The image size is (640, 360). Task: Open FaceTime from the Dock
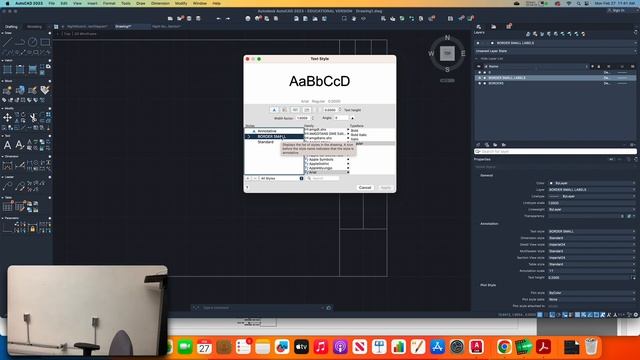click(x=185, y=347)
